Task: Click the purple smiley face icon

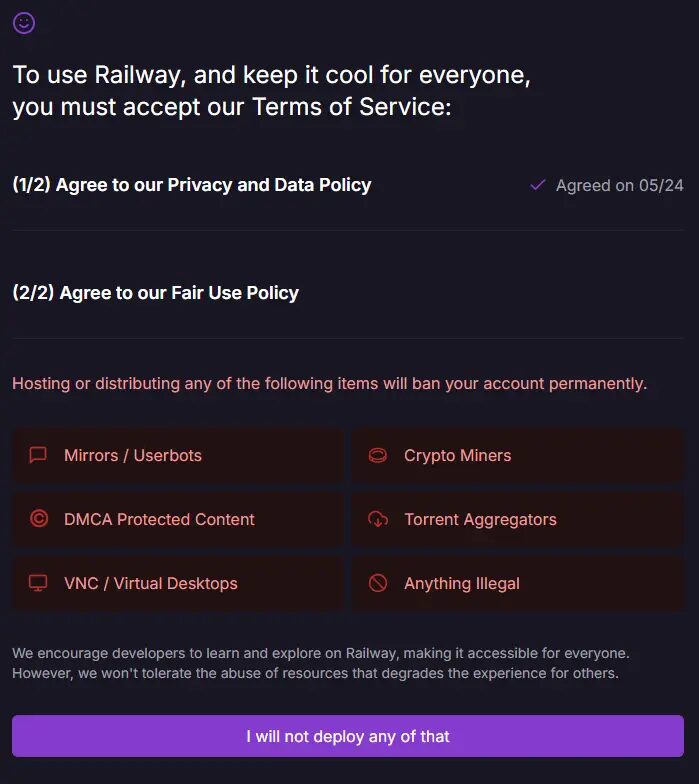Action: click(x=24, y=23)
